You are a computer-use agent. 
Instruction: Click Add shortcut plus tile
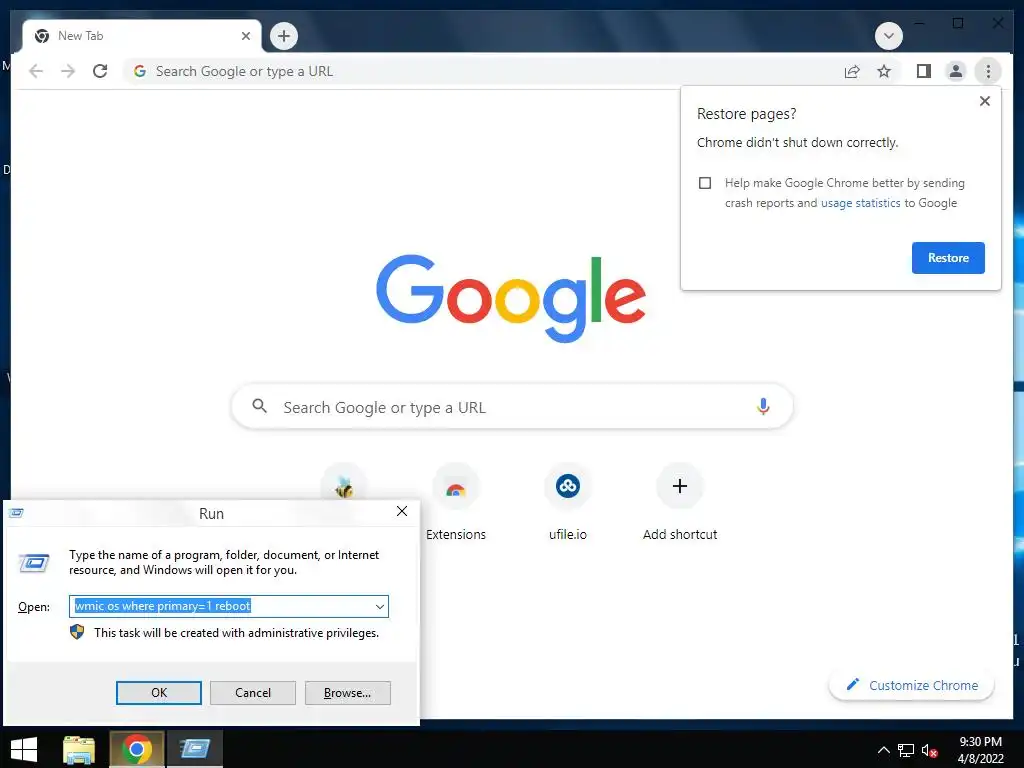click(680, 503)
